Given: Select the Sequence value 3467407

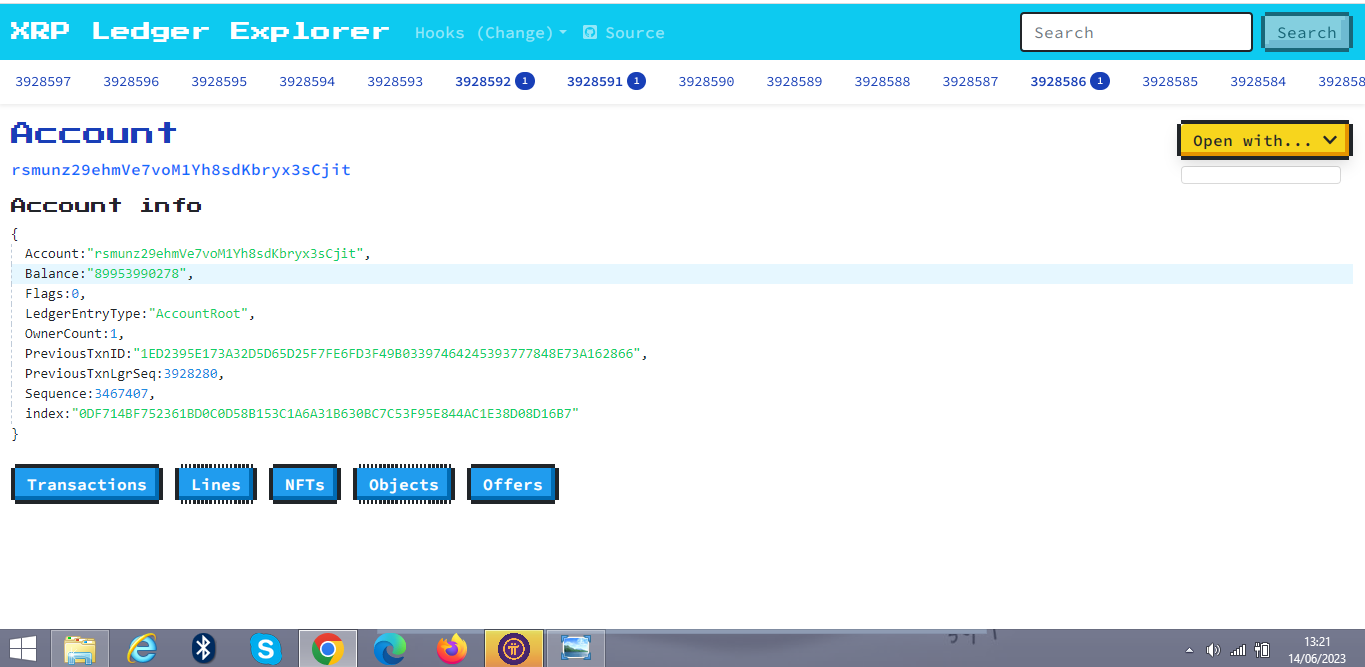Looking at the screenshot, I should click(x=122, y=394).
